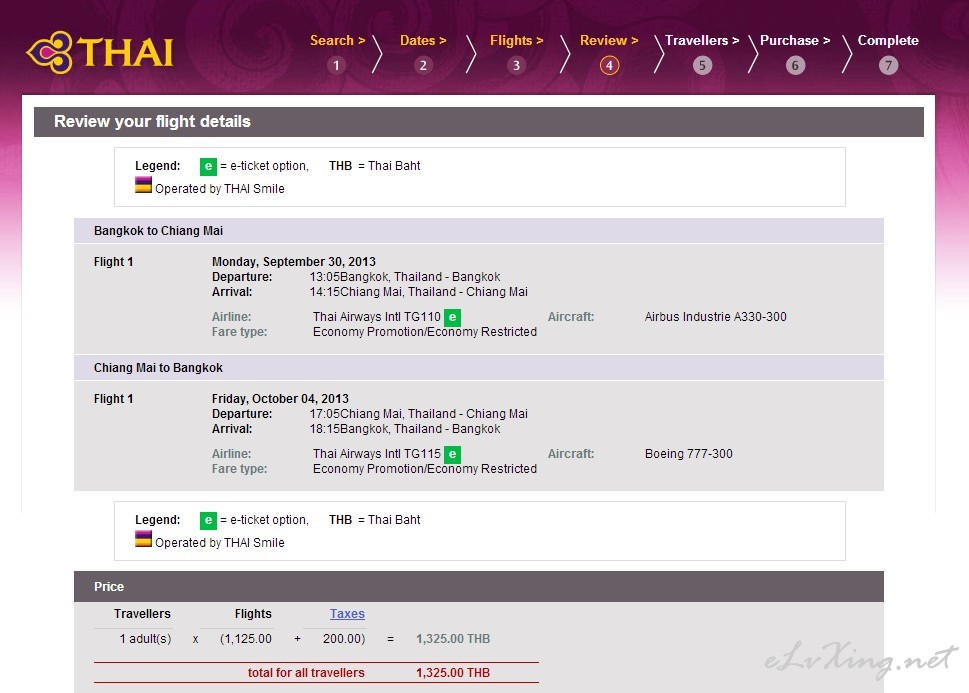The width and height of the screenshot is (969, 693).
Task: Click the step 6 number circle
Action: pyautogui.click(x=795, y=65)
